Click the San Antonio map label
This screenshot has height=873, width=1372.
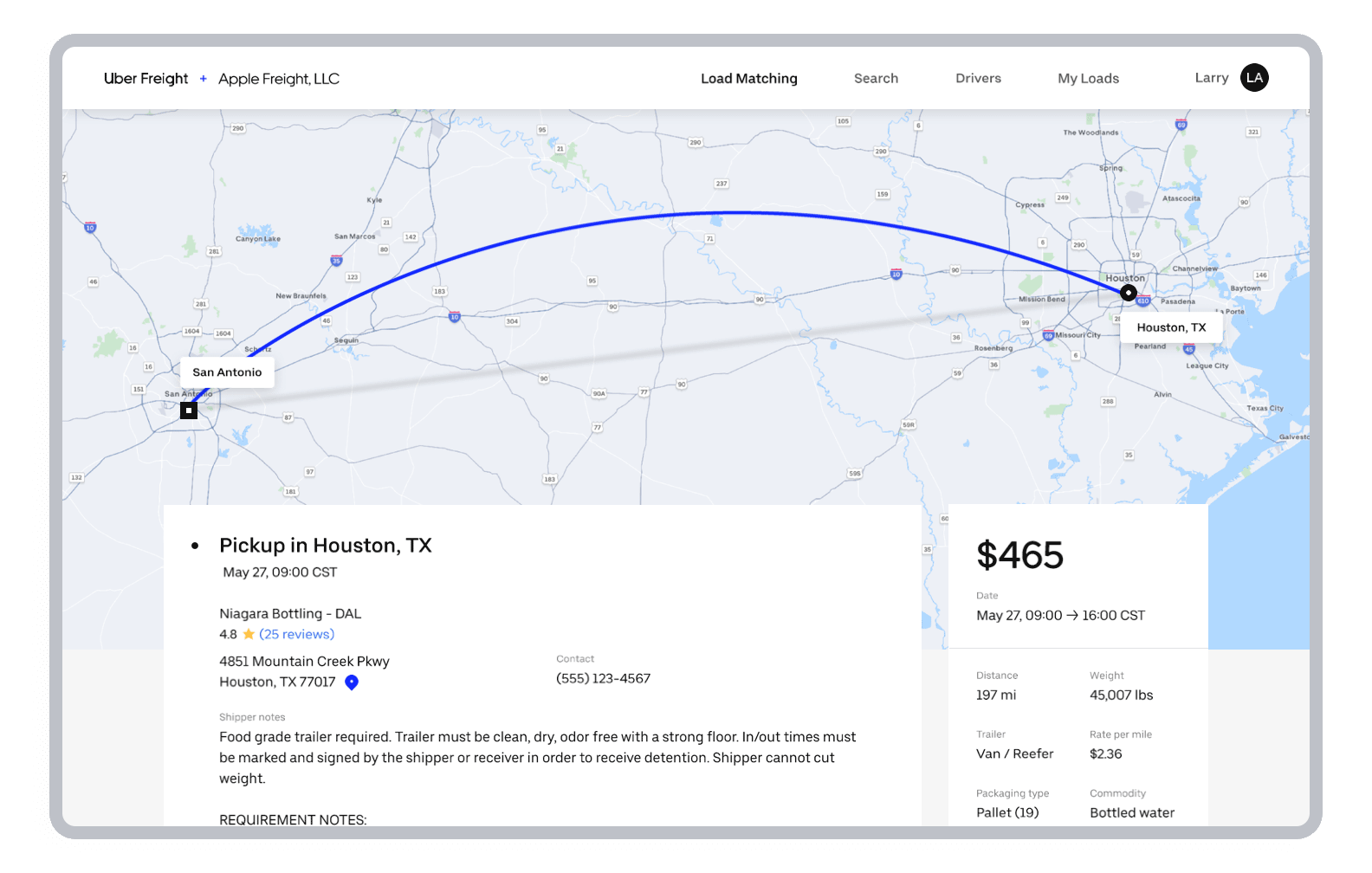click(x=227, y=372)
